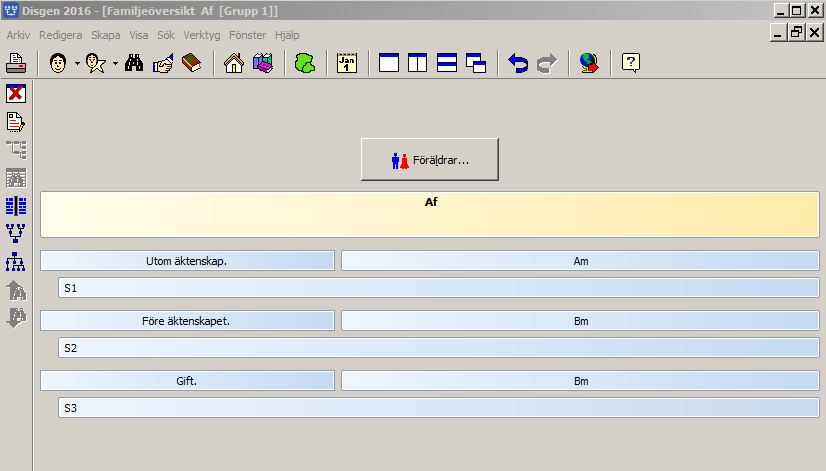Select child row S2

[x=438, y=348]
